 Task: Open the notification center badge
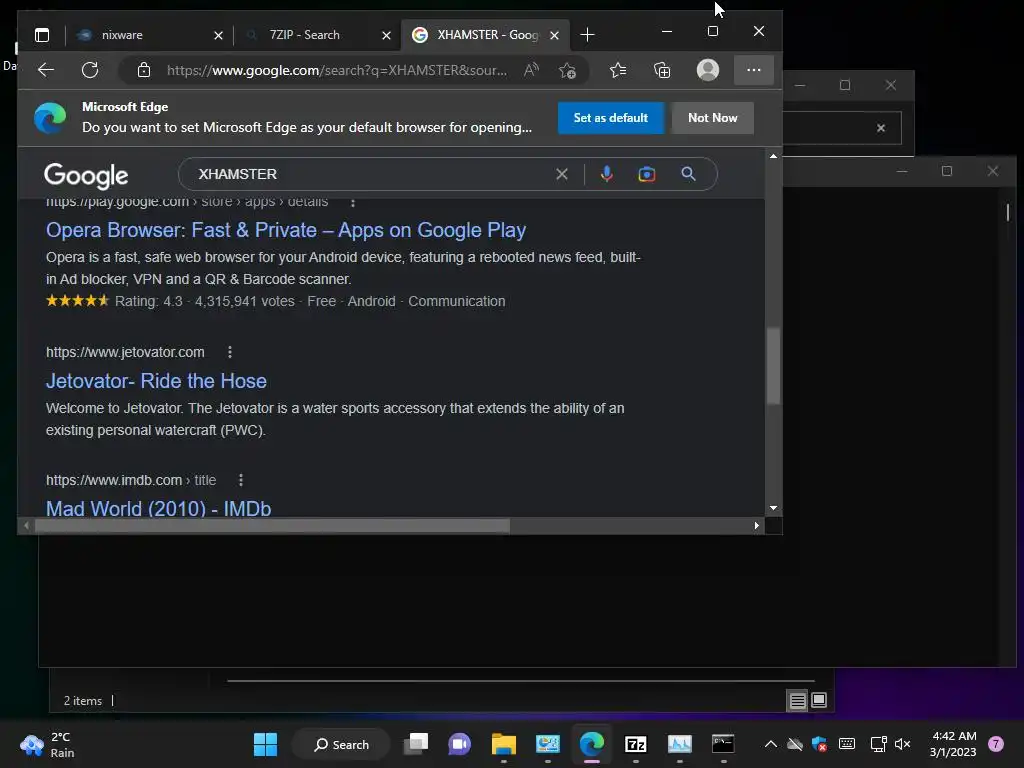[x=996, y=744]
